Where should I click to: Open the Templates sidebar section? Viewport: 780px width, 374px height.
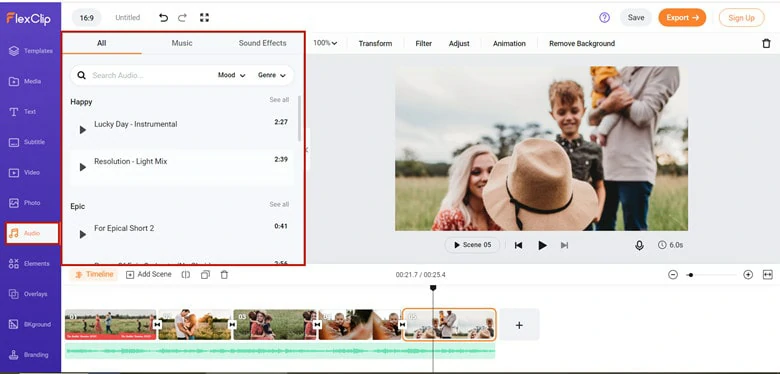[30, 51]
